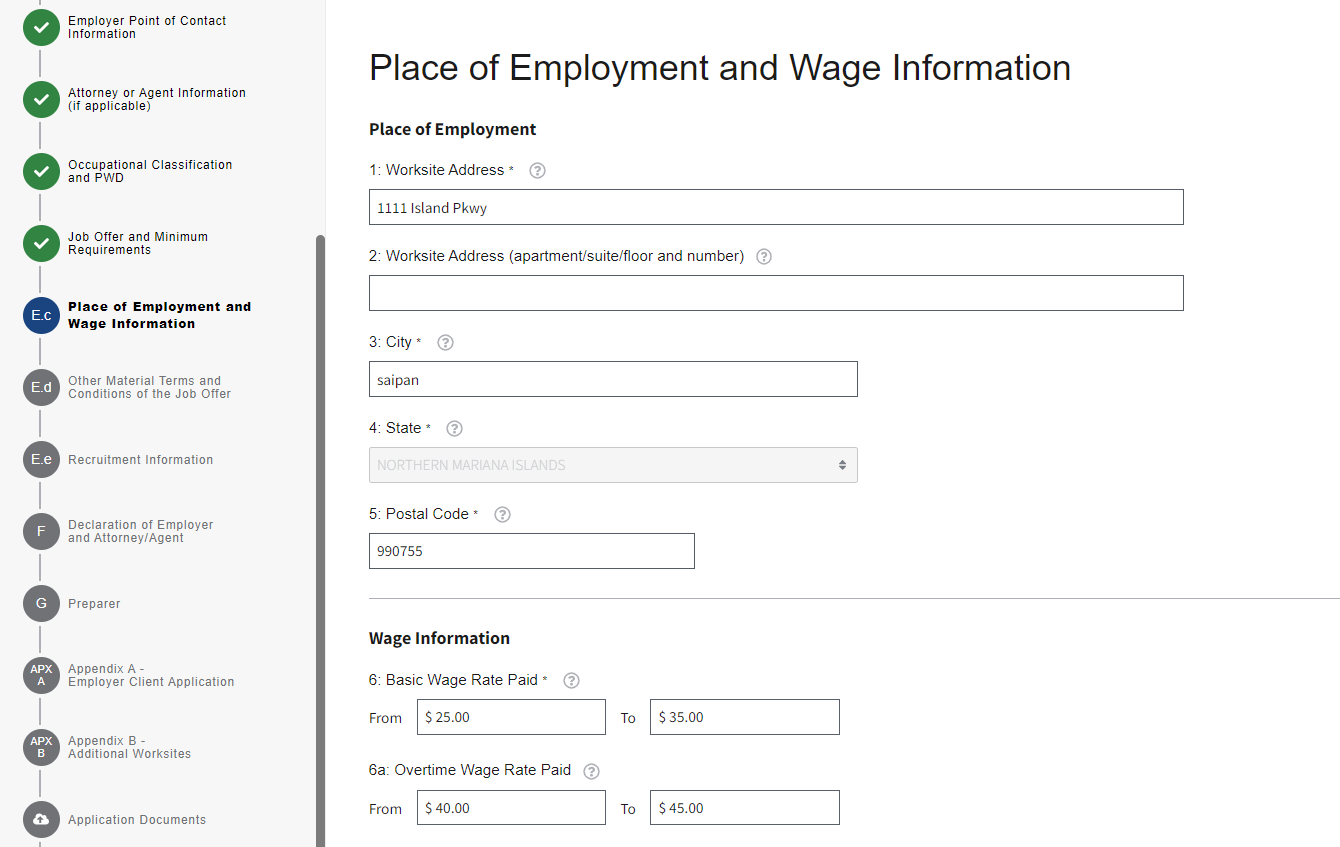The width and height of the screenshot is (1340, 847).
Task: Go to Preparer section
Action: coord(94,604)
